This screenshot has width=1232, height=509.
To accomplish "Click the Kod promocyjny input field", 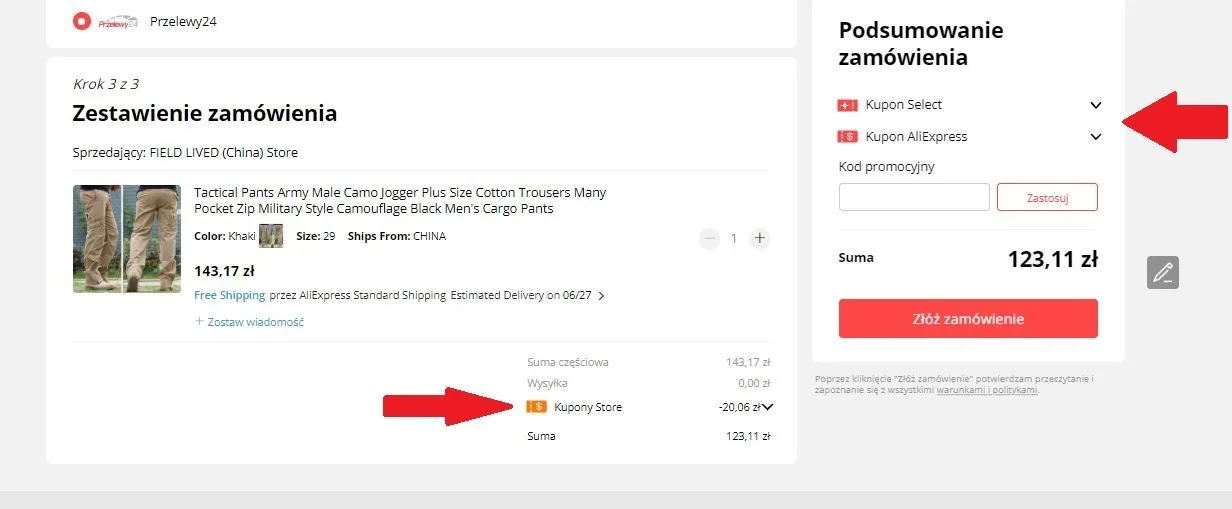I will tap(914, 197).
